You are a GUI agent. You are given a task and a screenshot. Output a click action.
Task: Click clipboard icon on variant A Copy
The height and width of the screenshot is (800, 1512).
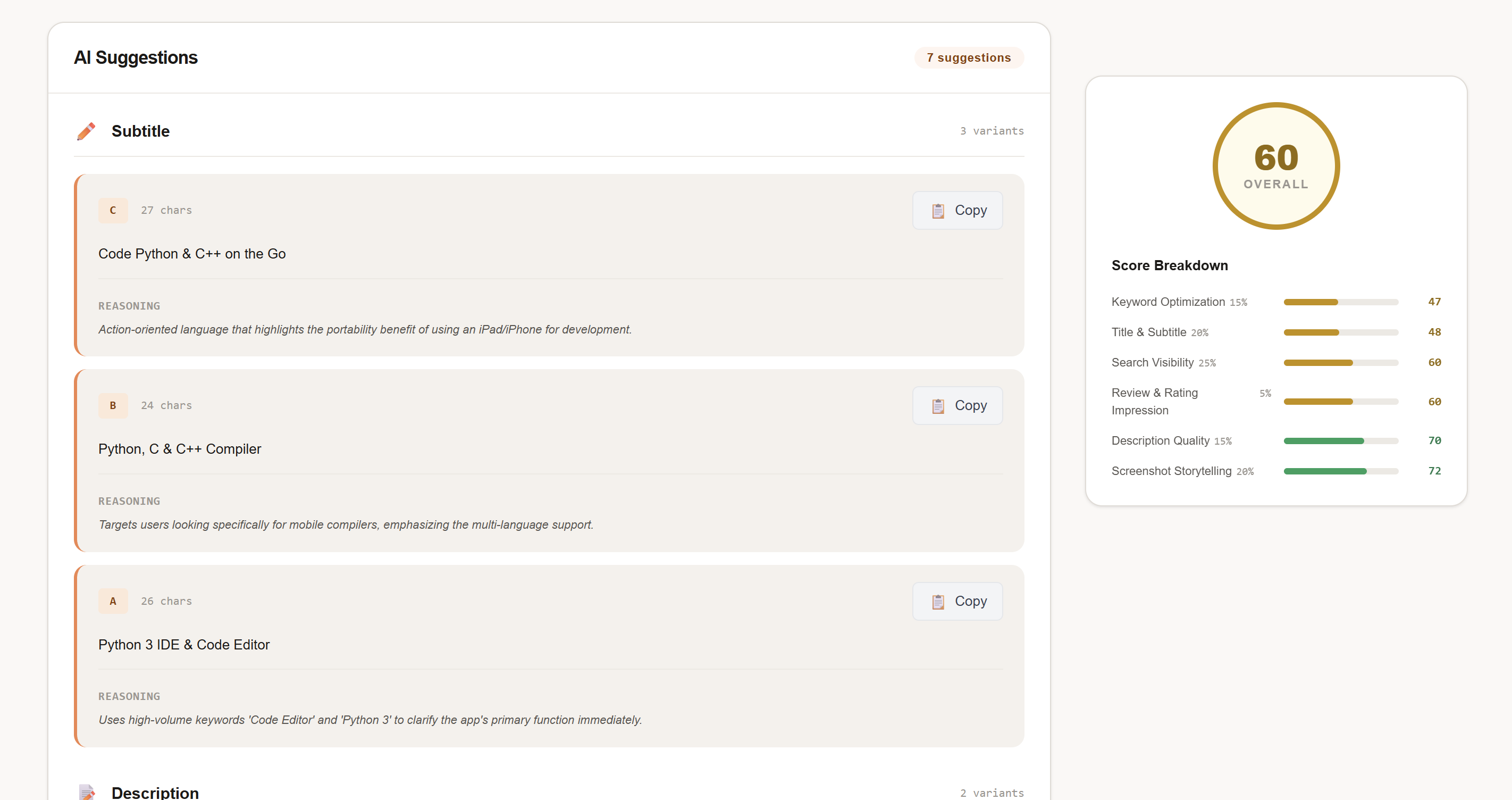938,602
